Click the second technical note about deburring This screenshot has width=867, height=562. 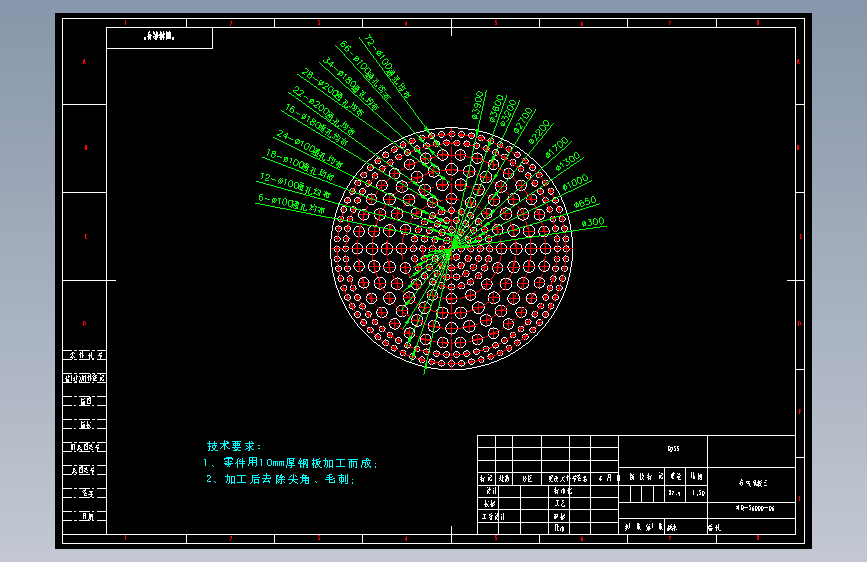280,479
